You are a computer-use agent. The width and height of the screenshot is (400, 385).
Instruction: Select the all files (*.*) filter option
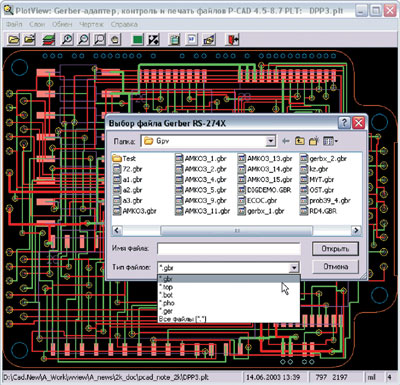click(x=182, y=319)
